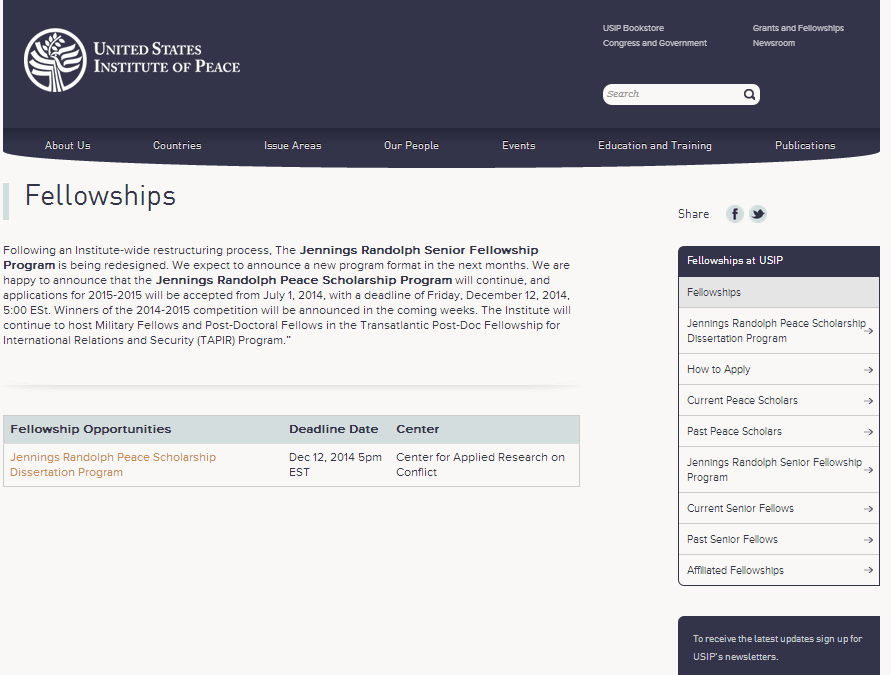Image resolution: width=891 pixels, height=675 pixels.
Task: Open the Issue Areas menu
Action: point(293,146)
